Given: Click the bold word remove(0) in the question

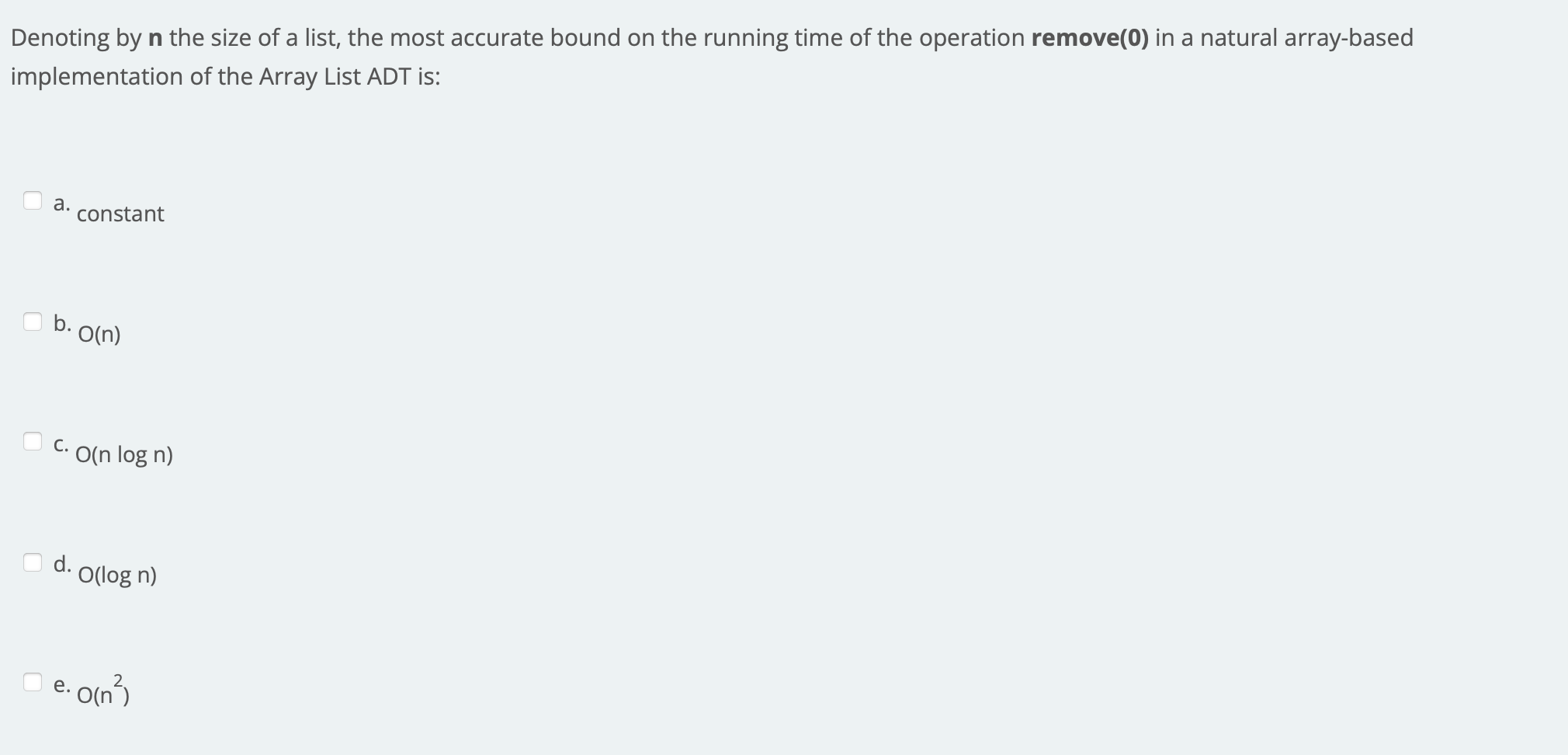Looking at the screenshot, I should click(1089, 37).
